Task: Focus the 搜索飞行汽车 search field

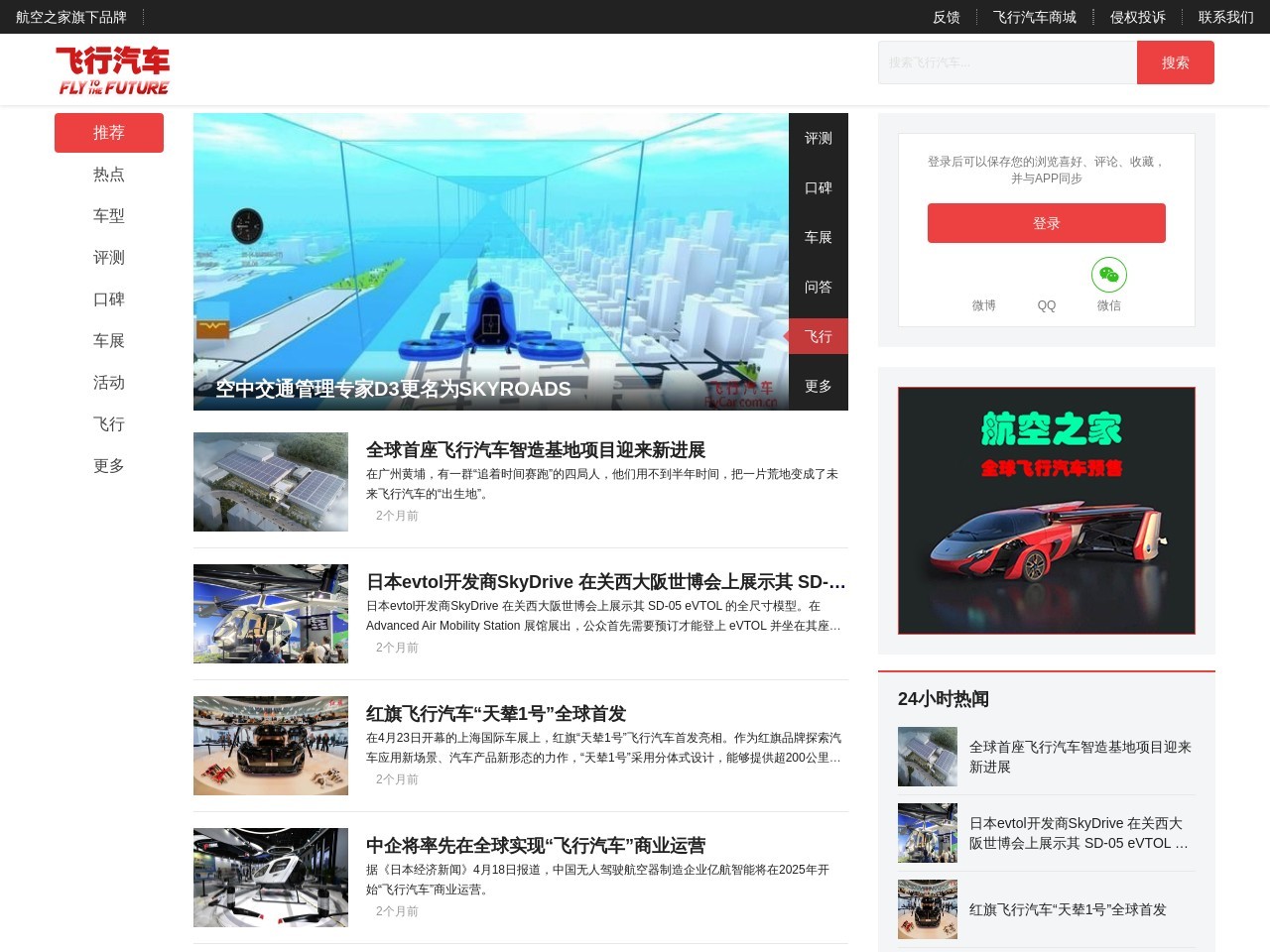Action: coord(1007,62)
